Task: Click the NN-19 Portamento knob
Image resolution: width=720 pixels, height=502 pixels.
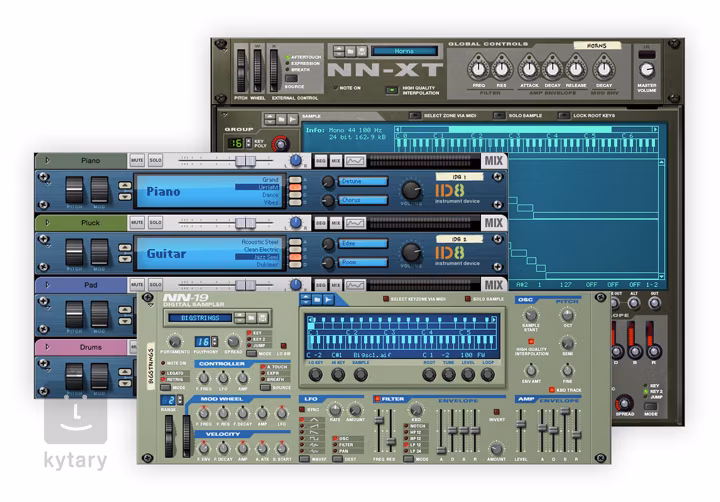Action: (176, 341)
